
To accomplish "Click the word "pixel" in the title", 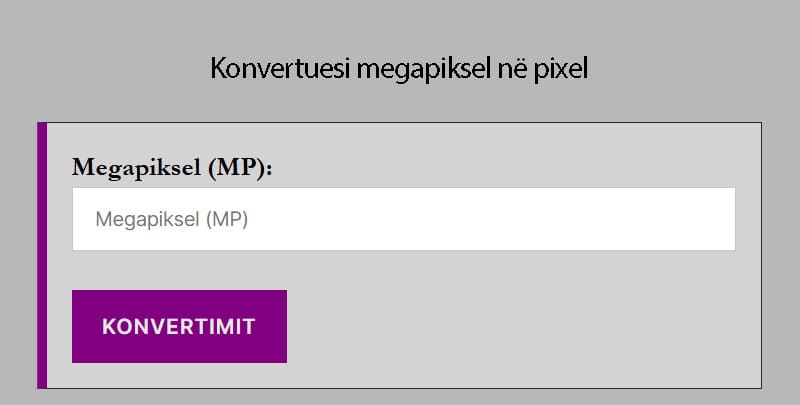I will pyautogui.click(x=561, y=69).
